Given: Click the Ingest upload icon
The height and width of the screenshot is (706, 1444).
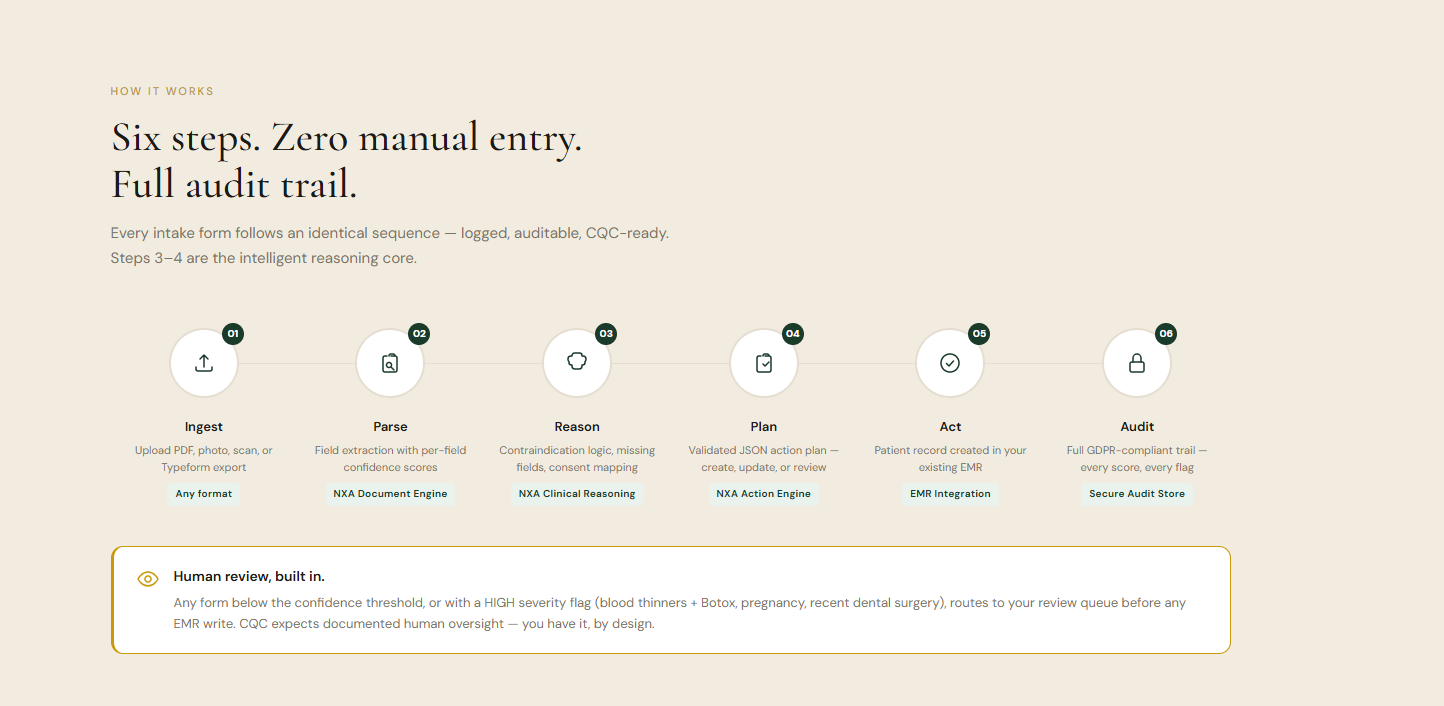Looking at the screenshot, I should (204, 363).
